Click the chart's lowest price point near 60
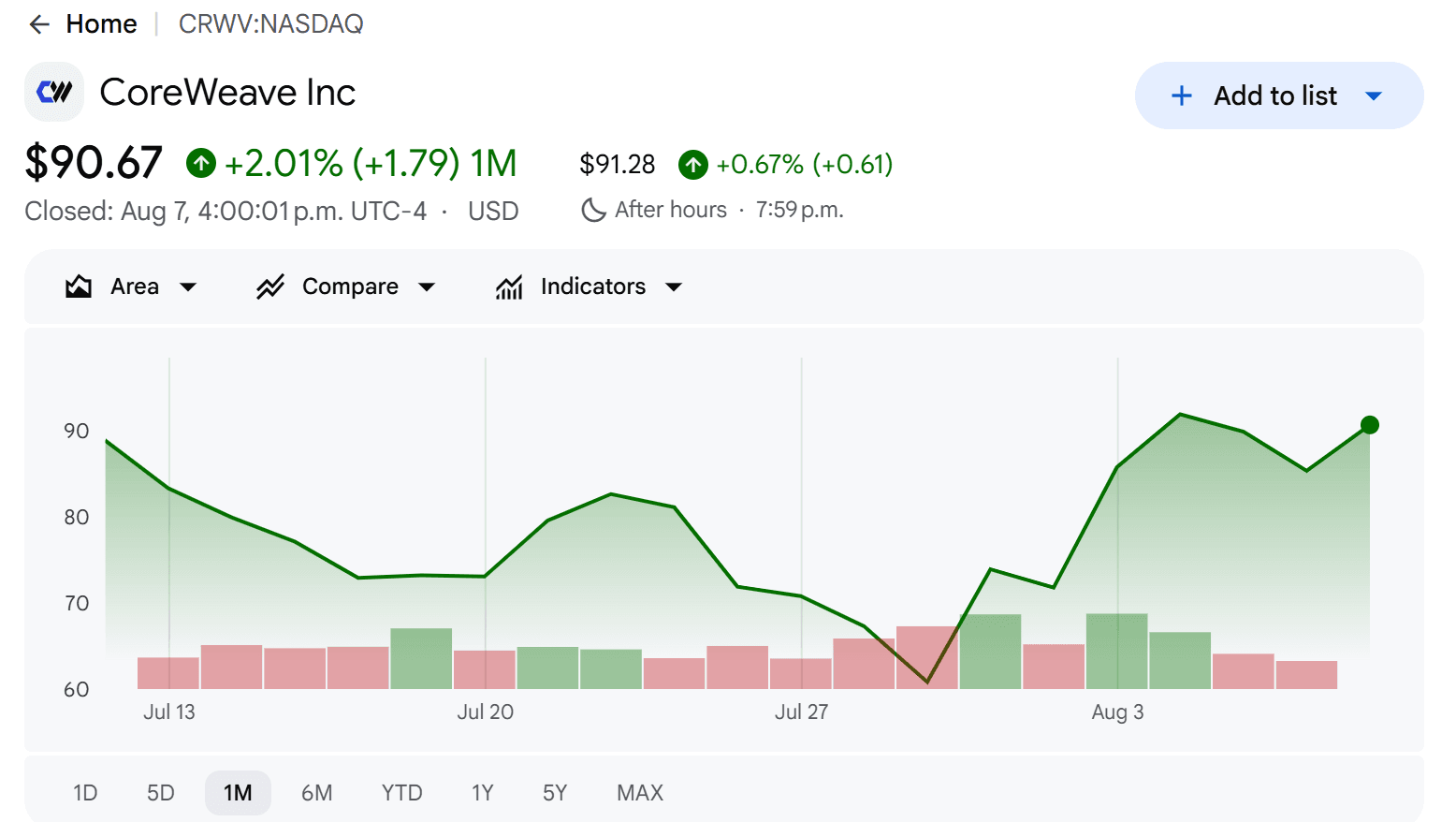Screen dimensions: 1456x822 click(927, 682)
